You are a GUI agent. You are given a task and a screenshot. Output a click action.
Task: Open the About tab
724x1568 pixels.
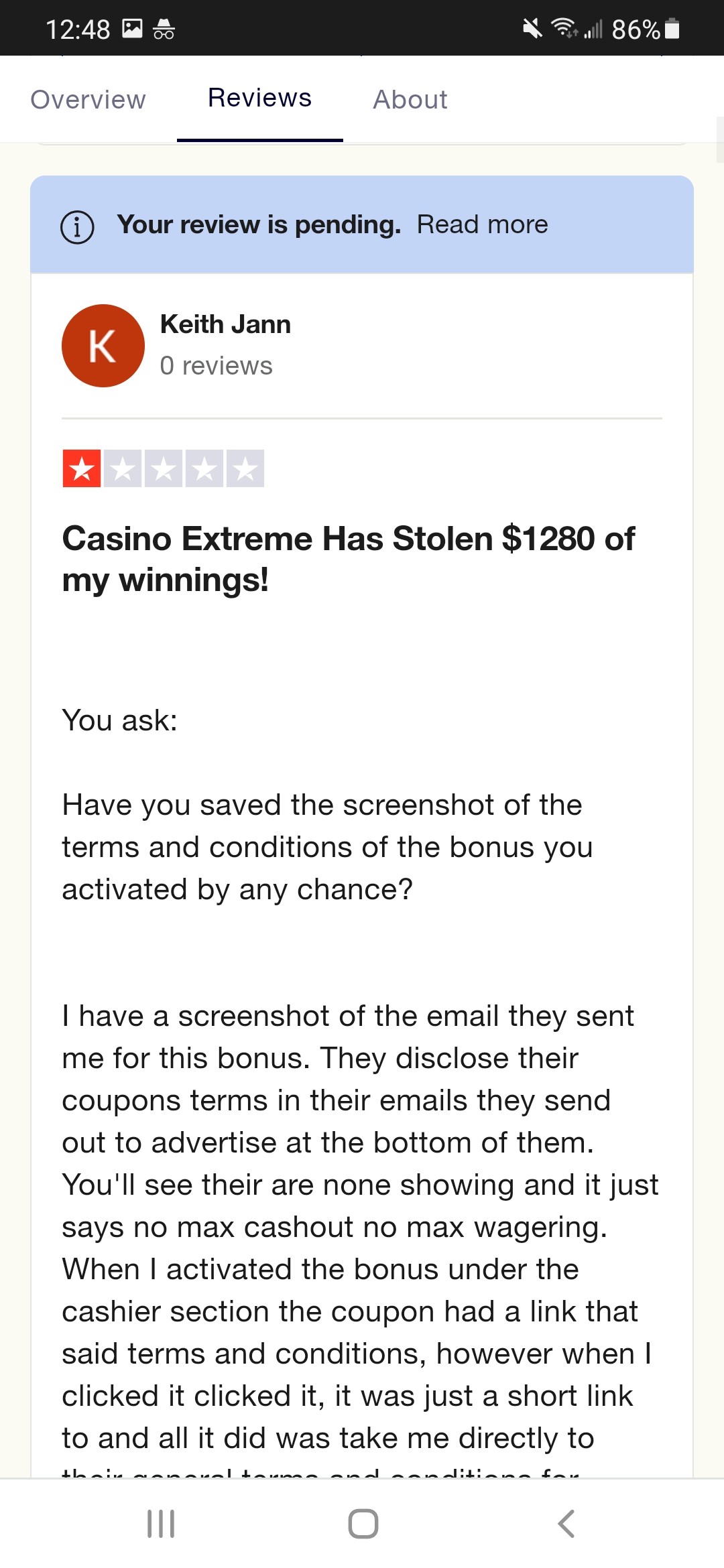(410, 100)
